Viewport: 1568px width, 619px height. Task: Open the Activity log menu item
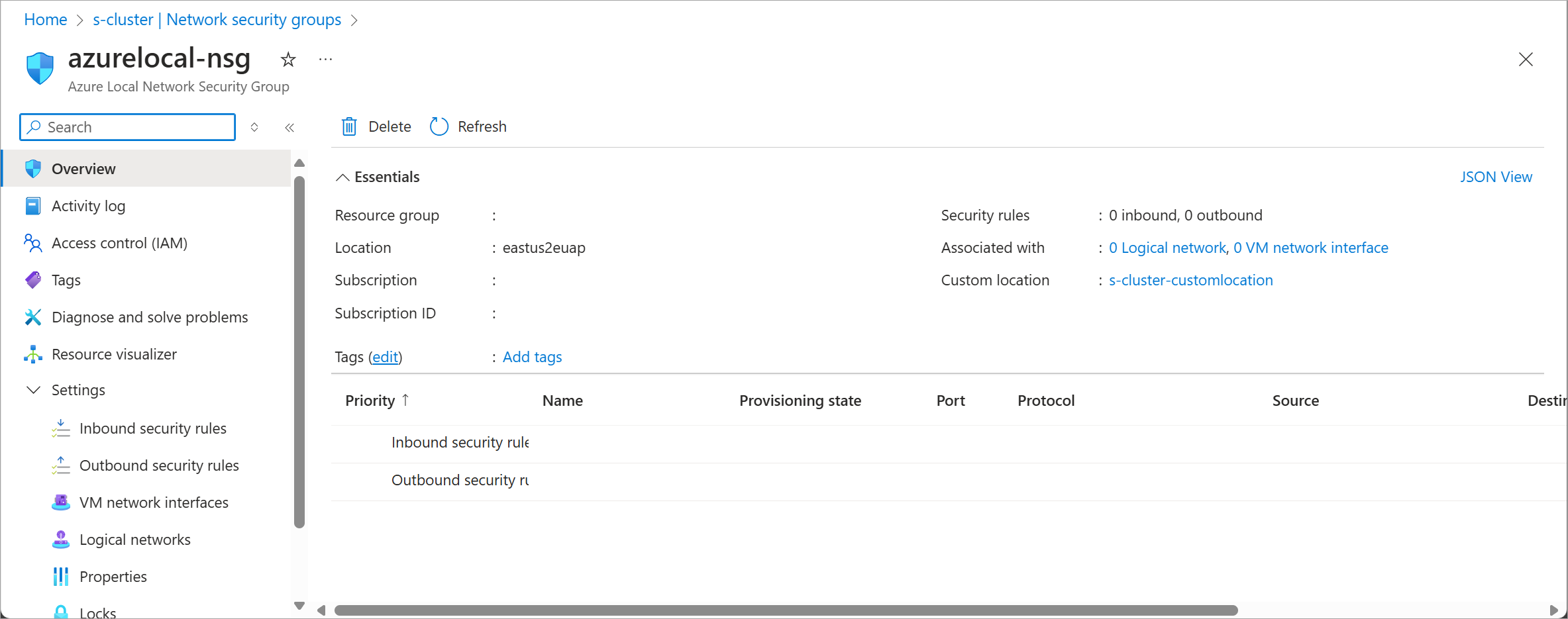pos(88,206)
